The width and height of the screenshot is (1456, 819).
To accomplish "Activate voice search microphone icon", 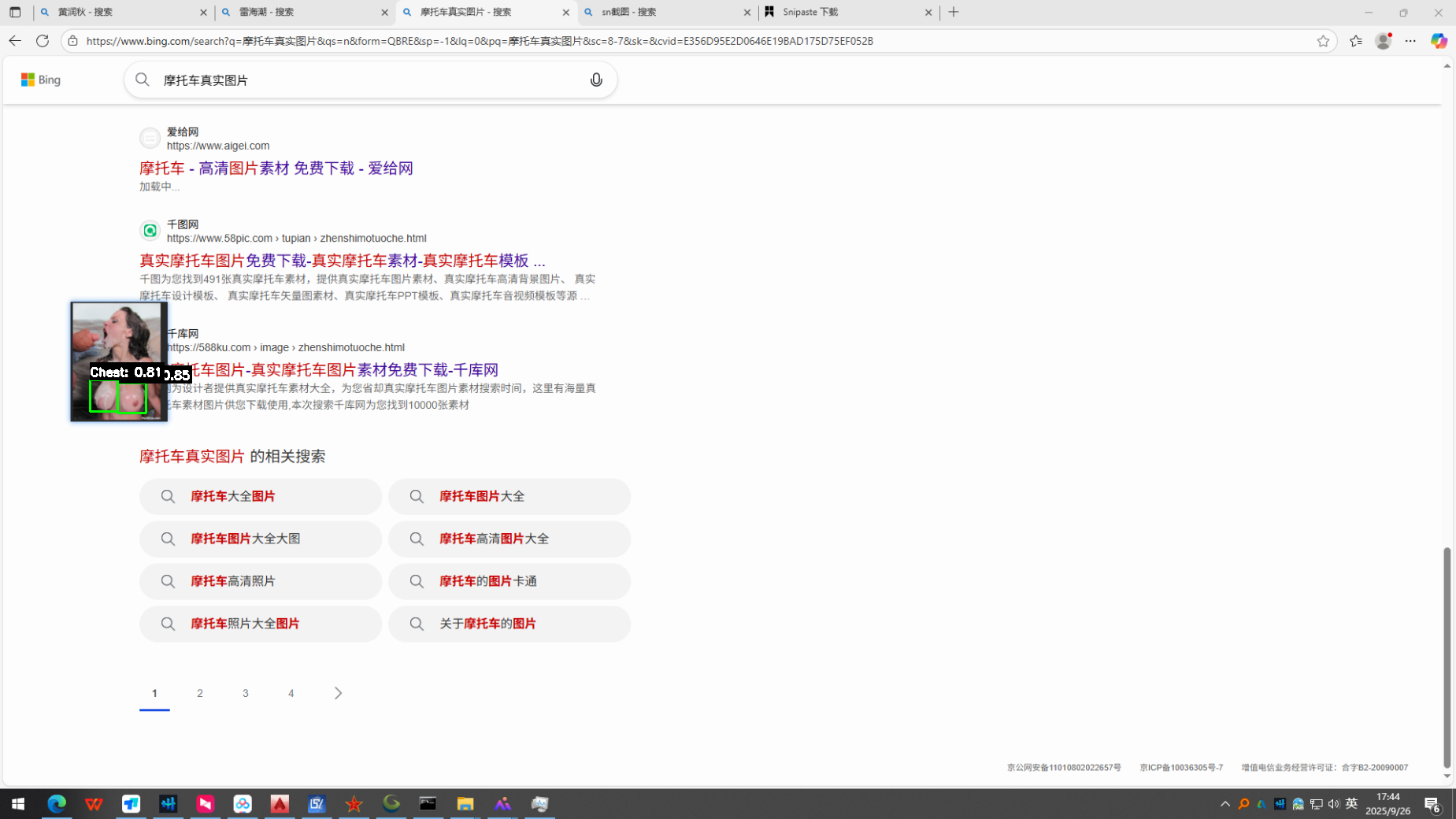I will coord(596,80).
